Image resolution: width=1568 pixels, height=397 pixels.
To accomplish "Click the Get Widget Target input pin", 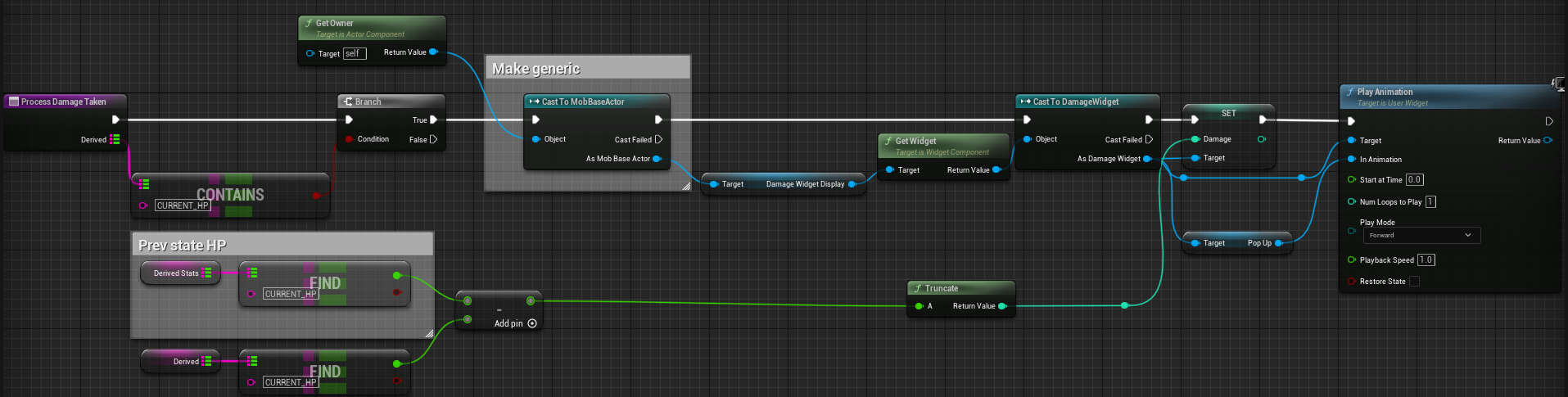I will (890, 170).
